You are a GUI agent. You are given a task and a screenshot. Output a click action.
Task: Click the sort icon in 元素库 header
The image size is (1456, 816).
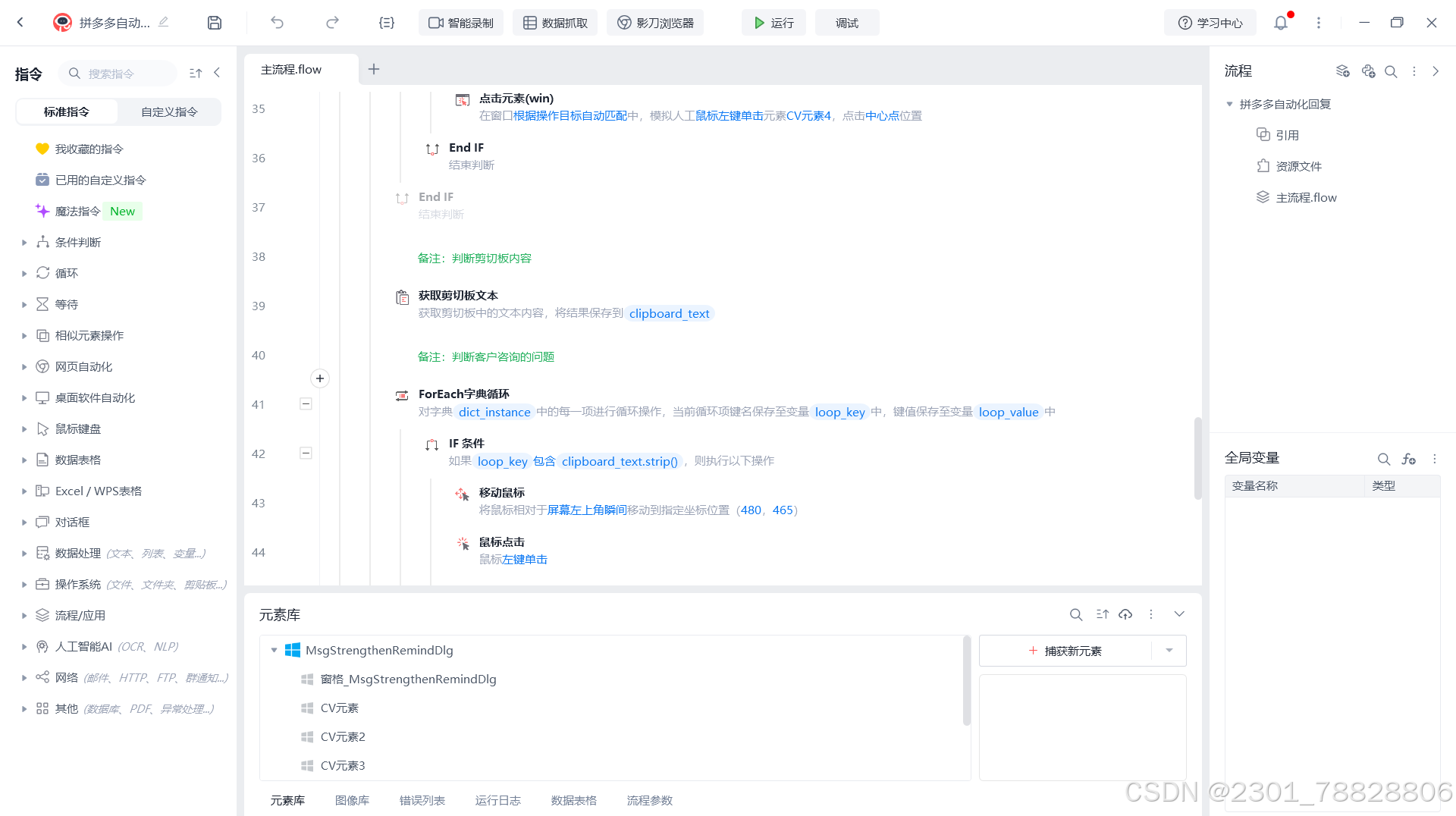tap(1103, 614)
